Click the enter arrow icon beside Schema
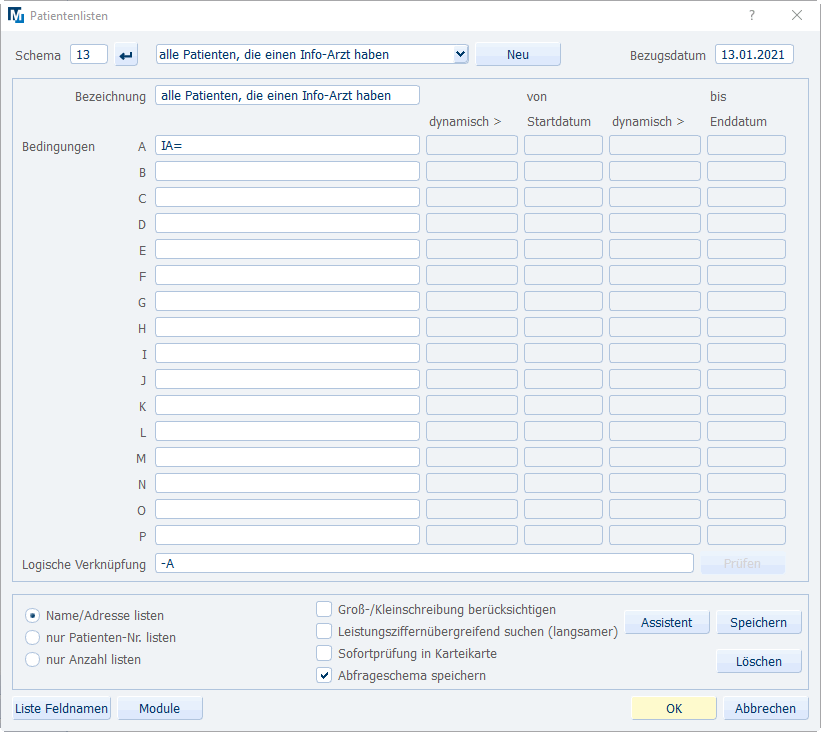The image size is (821, 732). 126,55
